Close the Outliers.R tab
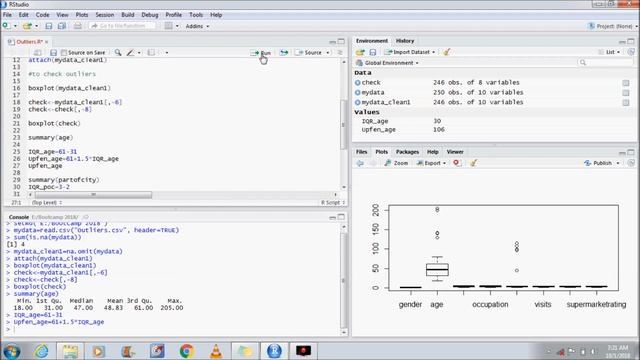The image size is (640, 360). point(47,42)
